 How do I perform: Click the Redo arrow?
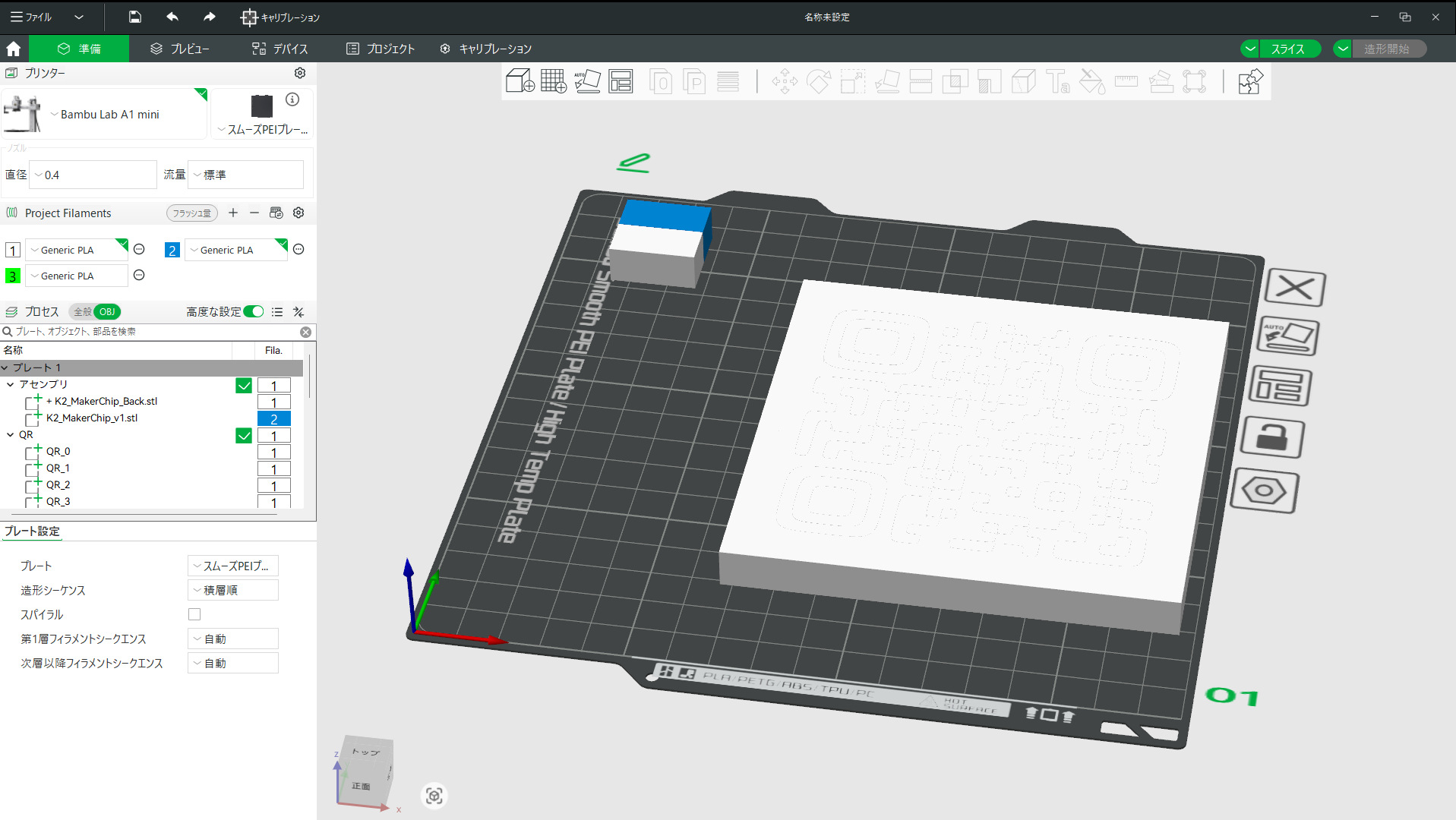[209, 17]
